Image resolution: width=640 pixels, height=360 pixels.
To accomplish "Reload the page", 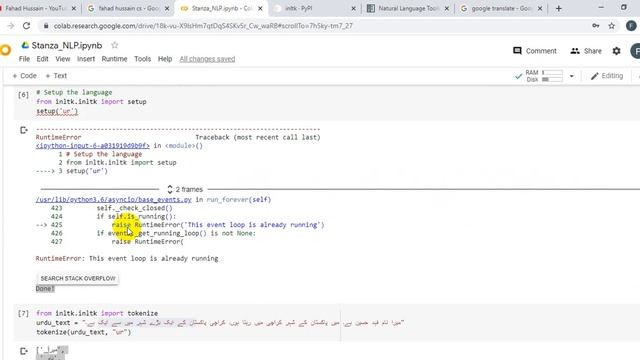I will point(27,26).
